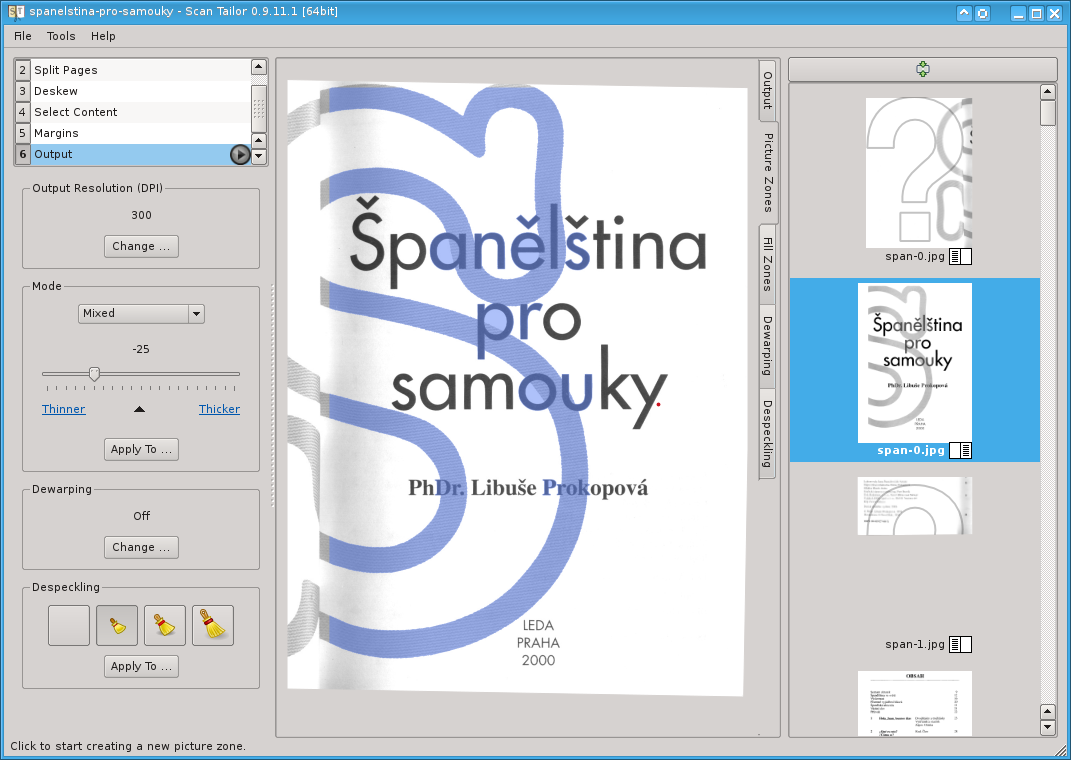1071x760 pixels.
Task: Open the Help menu
Action: 103,36
